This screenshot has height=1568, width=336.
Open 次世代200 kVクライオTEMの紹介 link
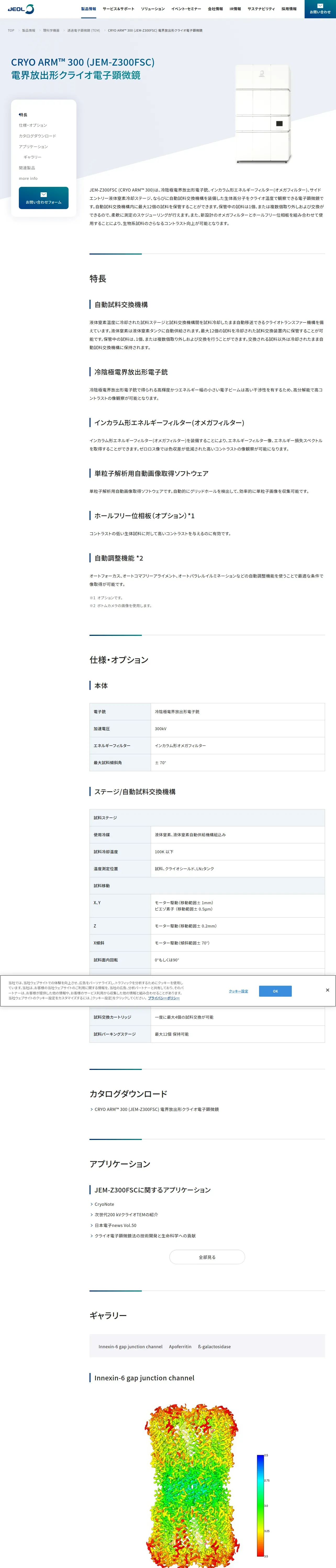126,1214
